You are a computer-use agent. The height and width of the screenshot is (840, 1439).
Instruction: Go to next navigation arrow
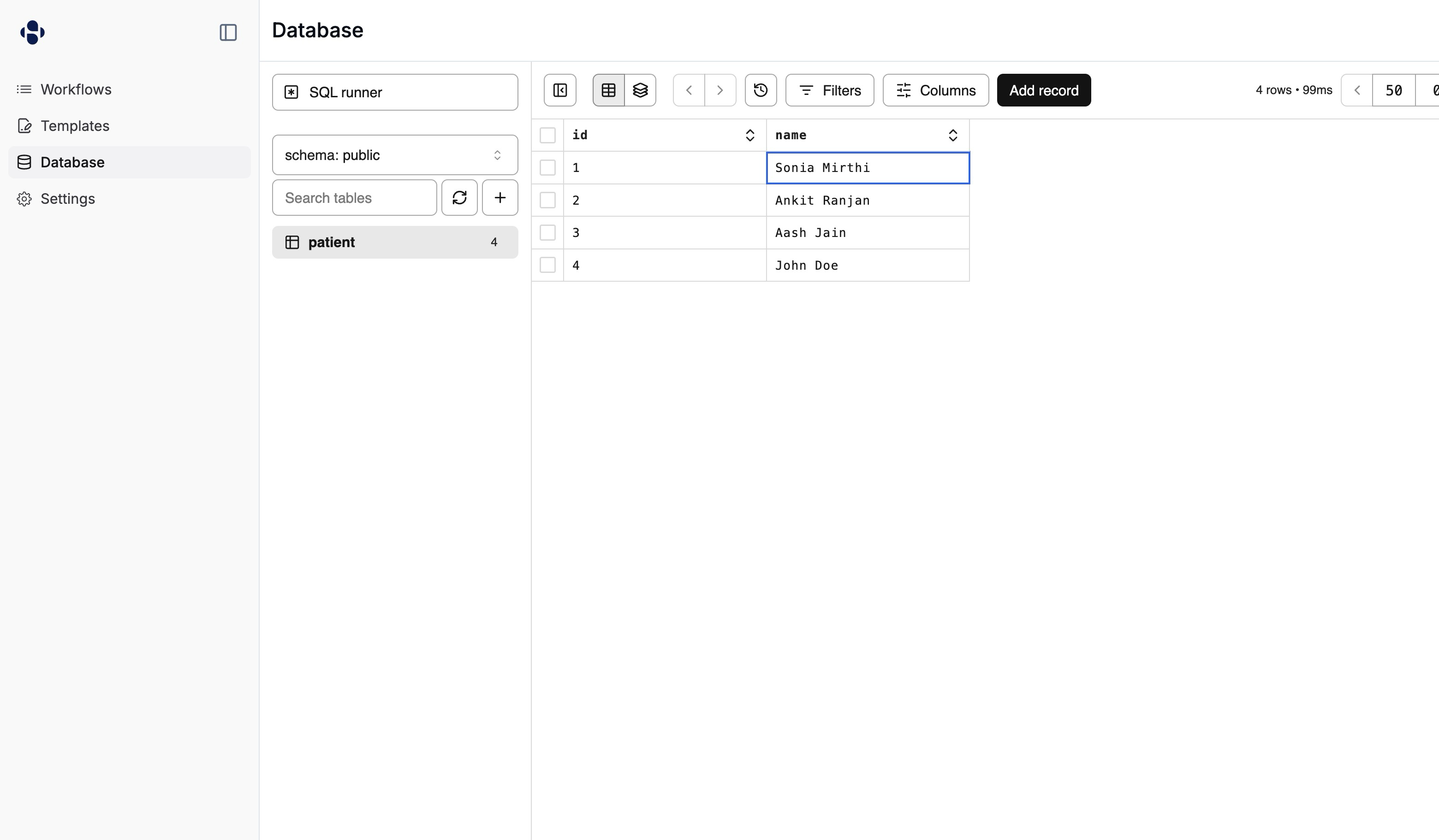point(720,90)
